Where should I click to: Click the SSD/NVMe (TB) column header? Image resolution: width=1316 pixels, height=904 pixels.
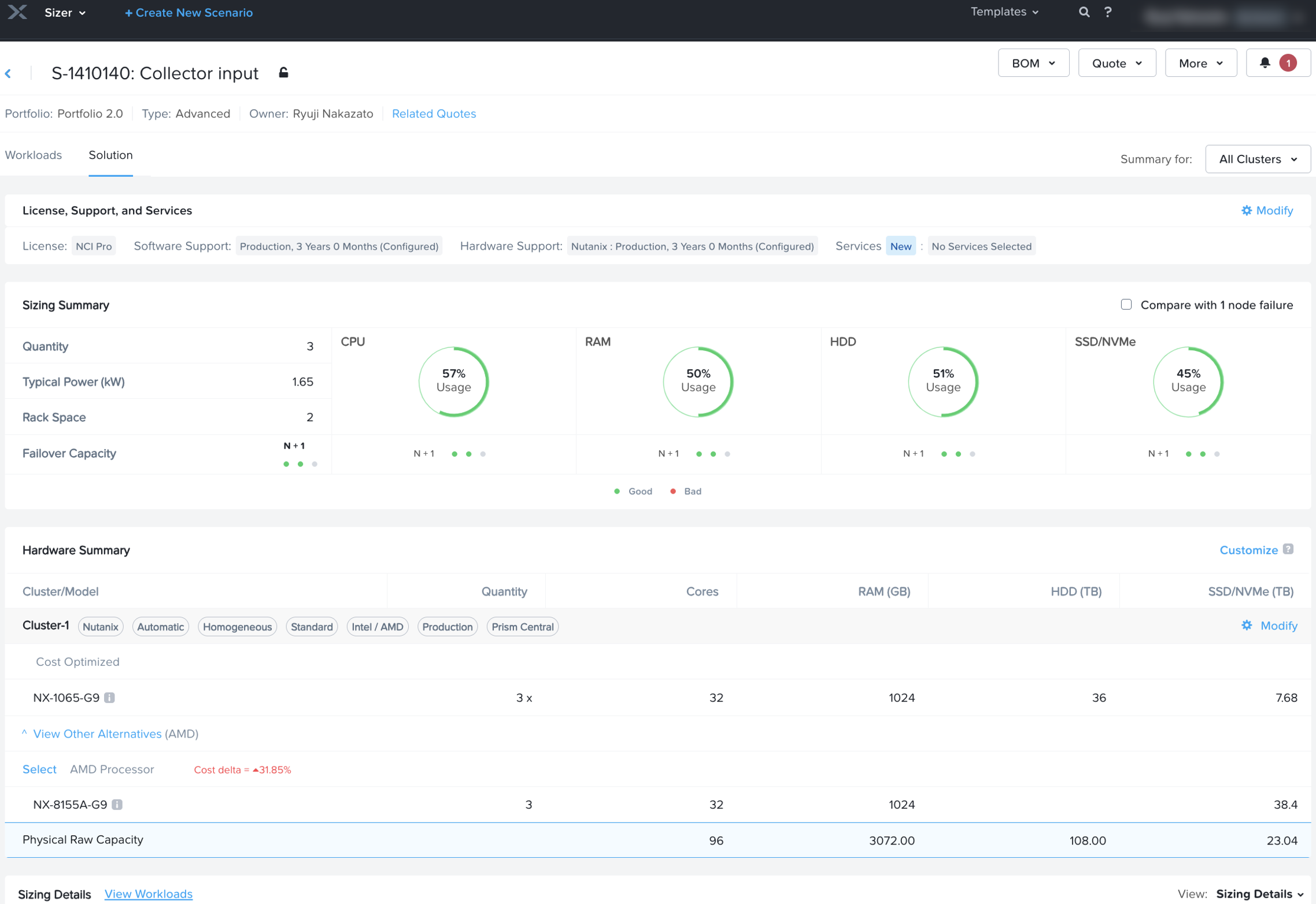[x=1250, y=591]
